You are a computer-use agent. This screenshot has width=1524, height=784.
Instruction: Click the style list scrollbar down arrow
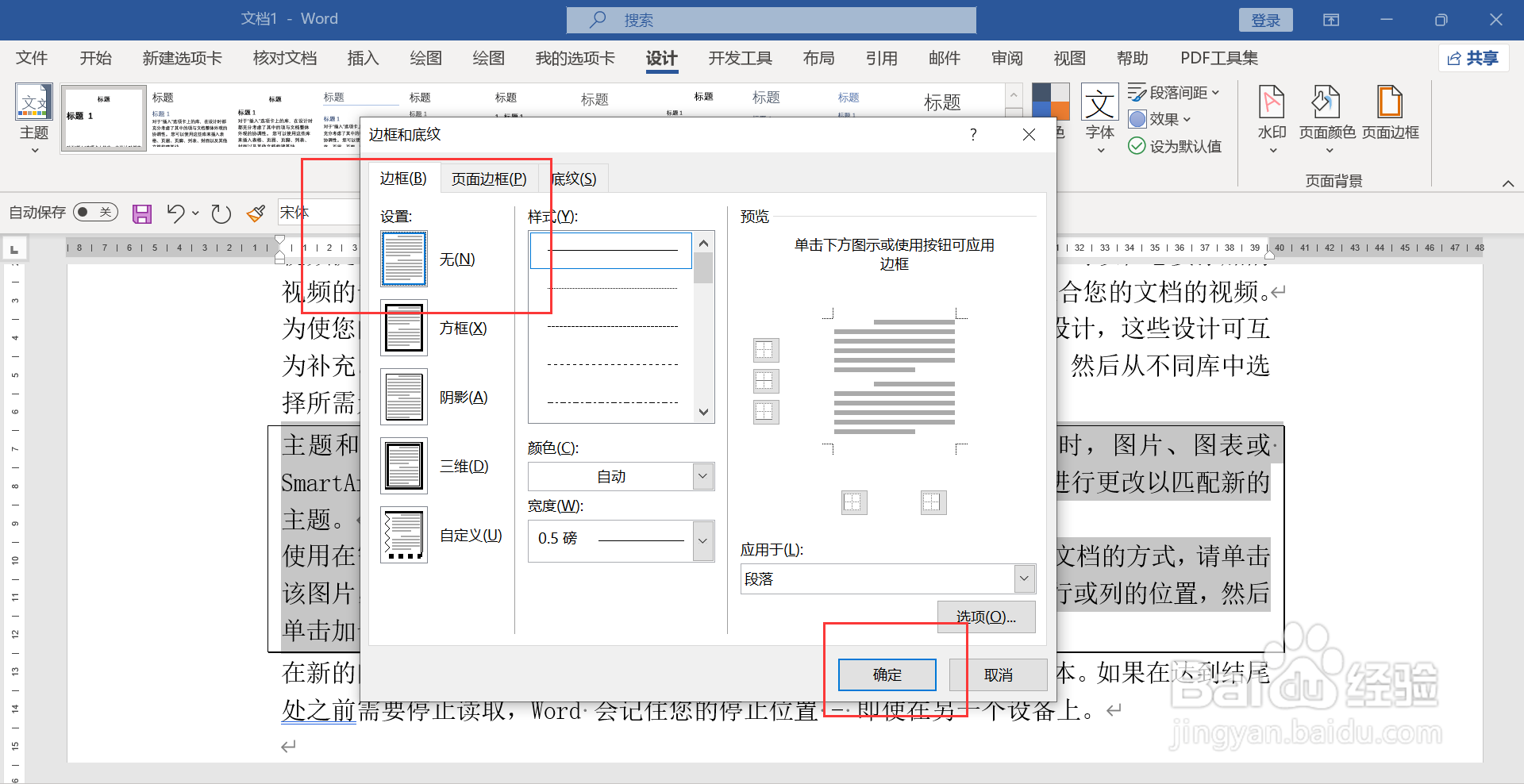pos(703,412)
